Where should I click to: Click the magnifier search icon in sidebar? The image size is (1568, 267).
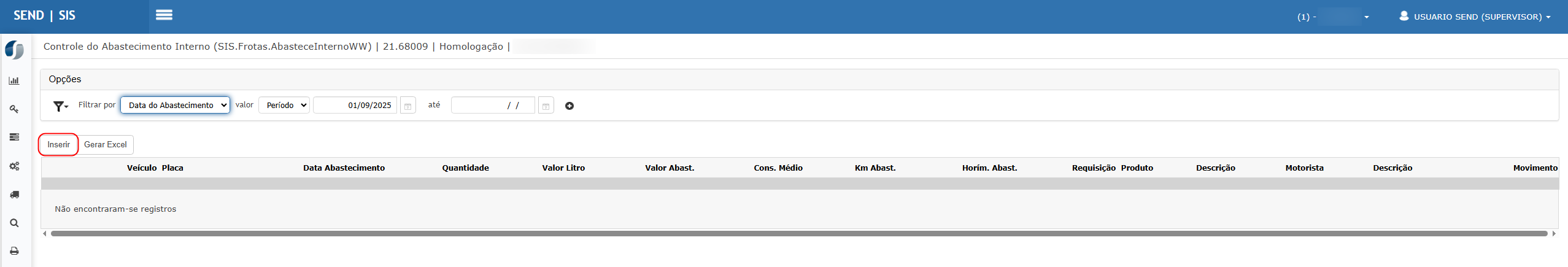point(14,223)
